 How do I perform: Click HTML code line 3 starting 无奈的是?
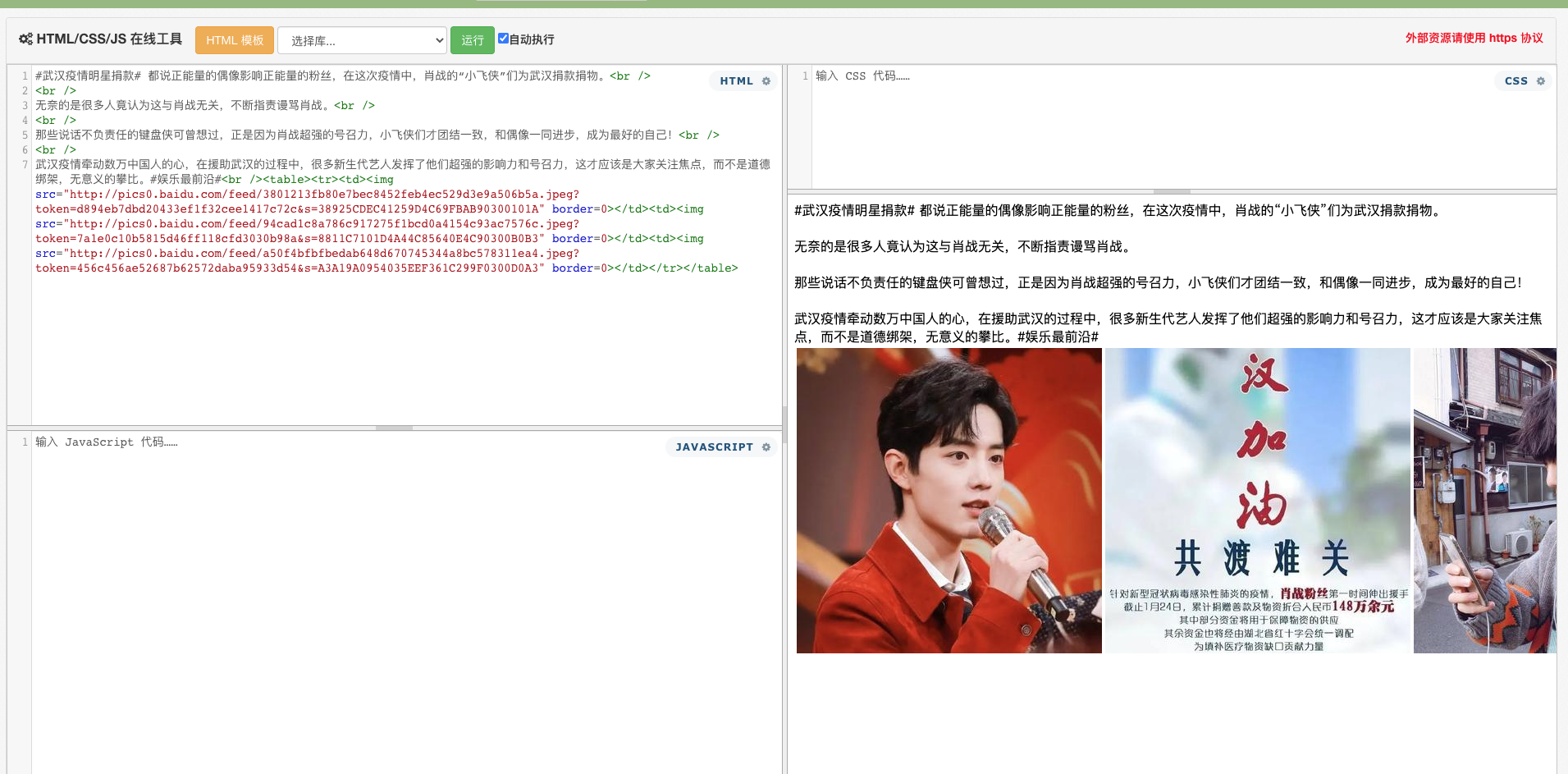click(x=204, y=105)
